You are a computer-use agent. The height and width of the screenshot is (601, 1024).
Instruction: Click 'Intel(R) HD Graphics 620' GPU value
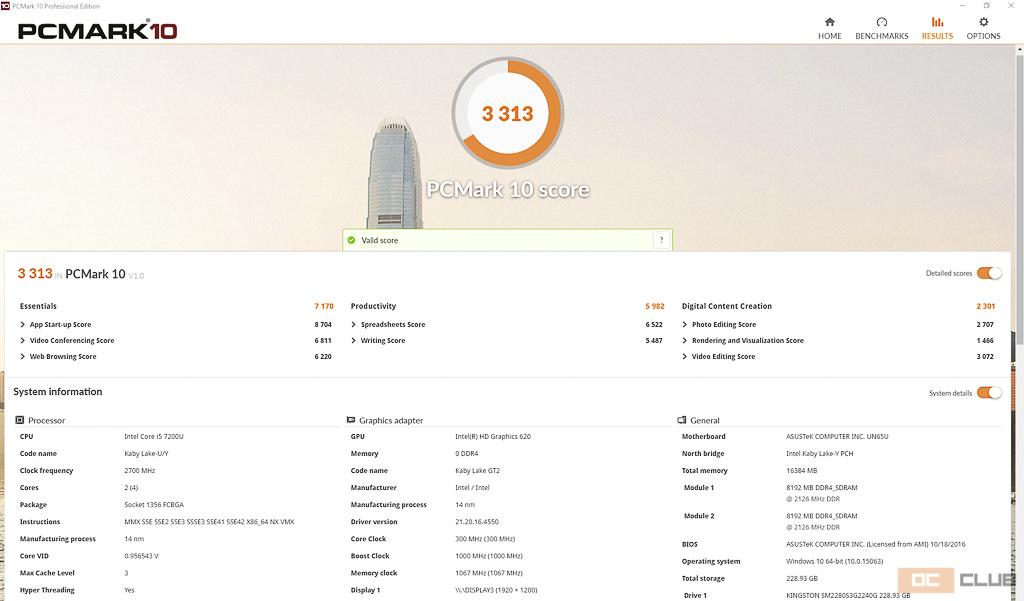point(492,436)
